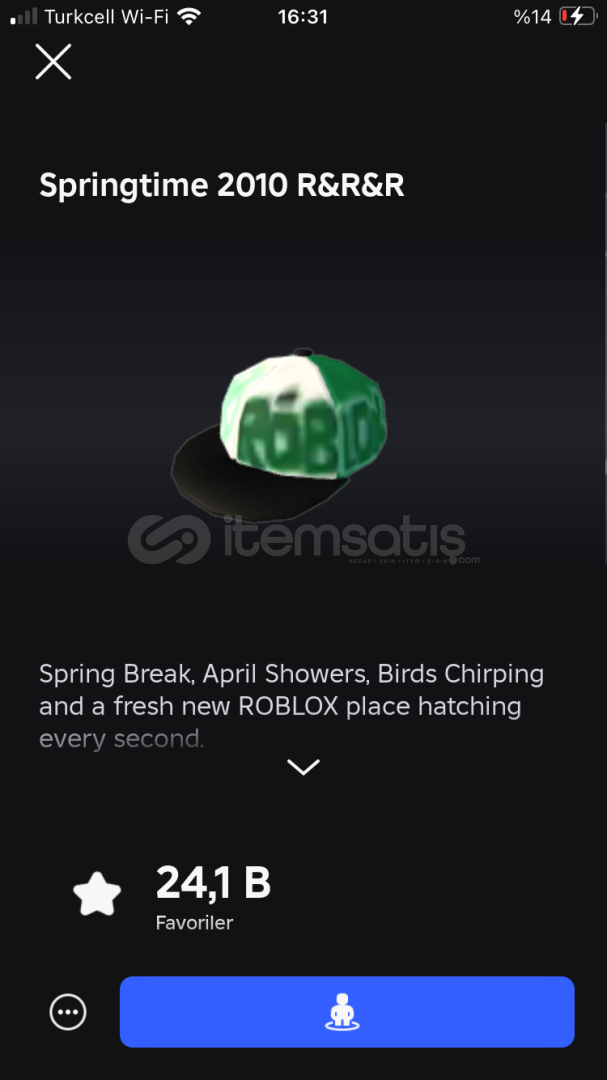Tap the 16:31 clock in status bar
The width and height of the screenshot is (607, 1080).
(302, 17)
